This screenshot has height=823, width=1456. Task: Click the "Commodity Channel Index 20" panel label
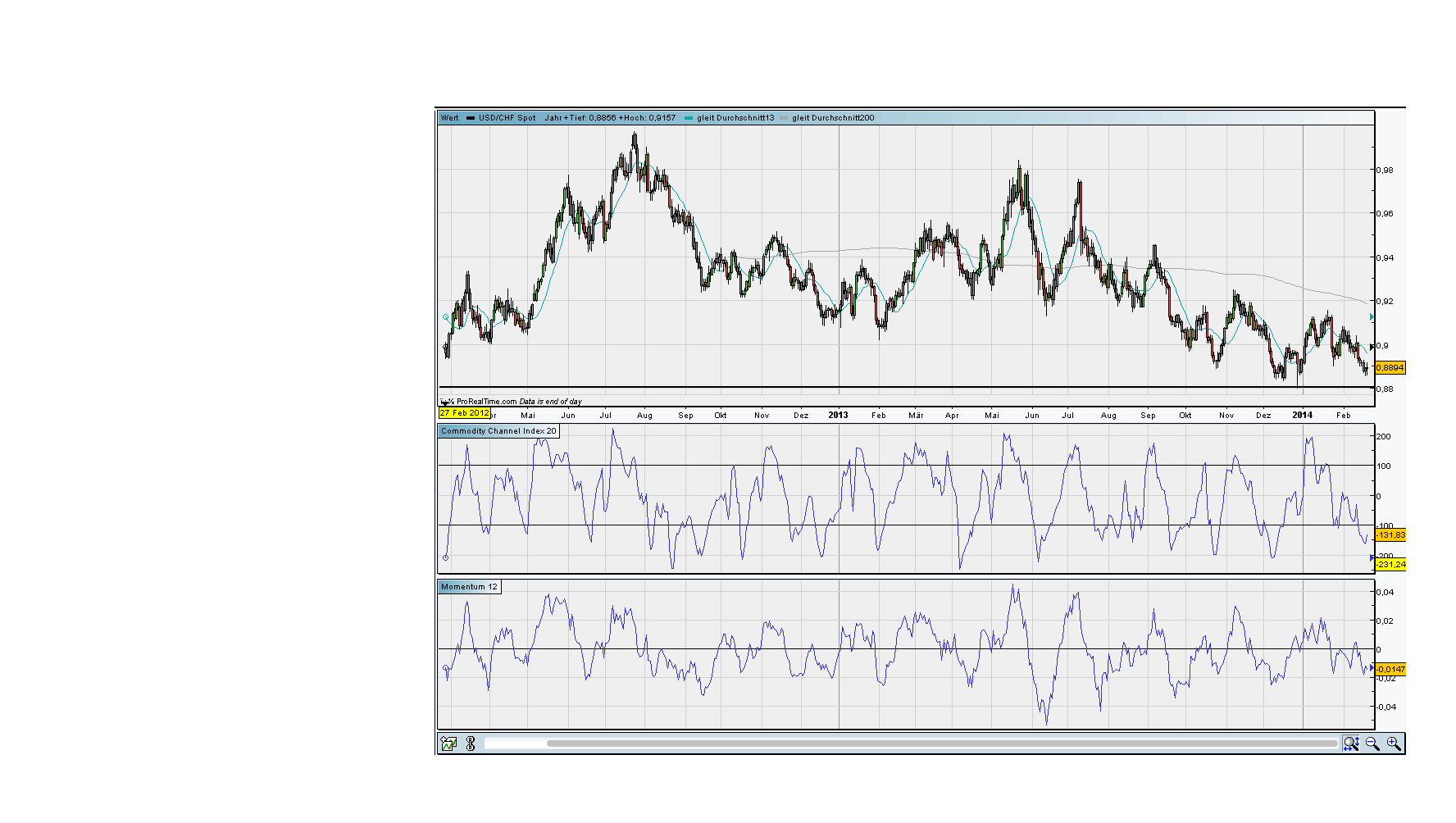pos(498,431)
